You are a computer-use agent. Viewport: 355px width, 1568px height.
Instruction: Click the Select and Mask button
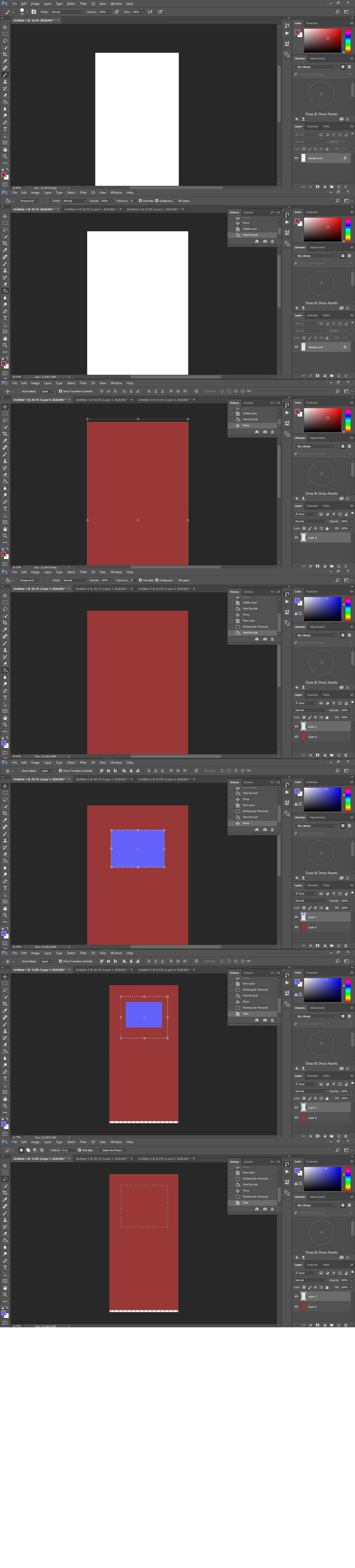(x=113, y=1150)
